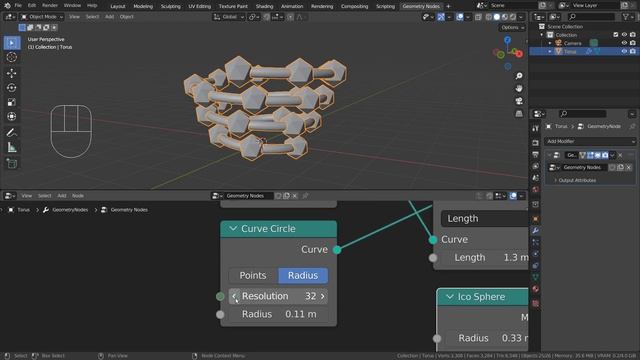Switch to the Scripting workspace tab
The height and width of the screenshot is (360, 640).
click(x=385, y=6)
